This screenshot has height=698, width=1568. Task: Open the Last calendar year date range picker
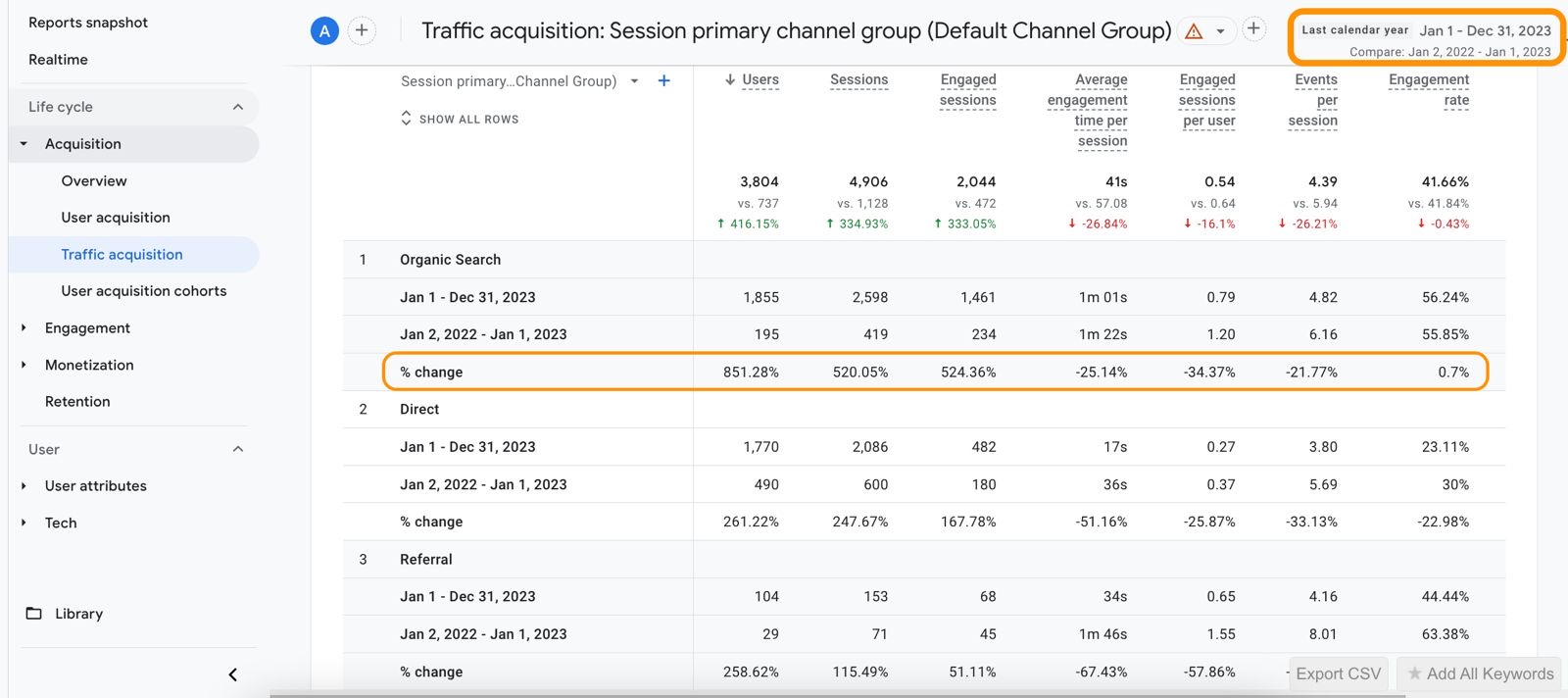1426,39
